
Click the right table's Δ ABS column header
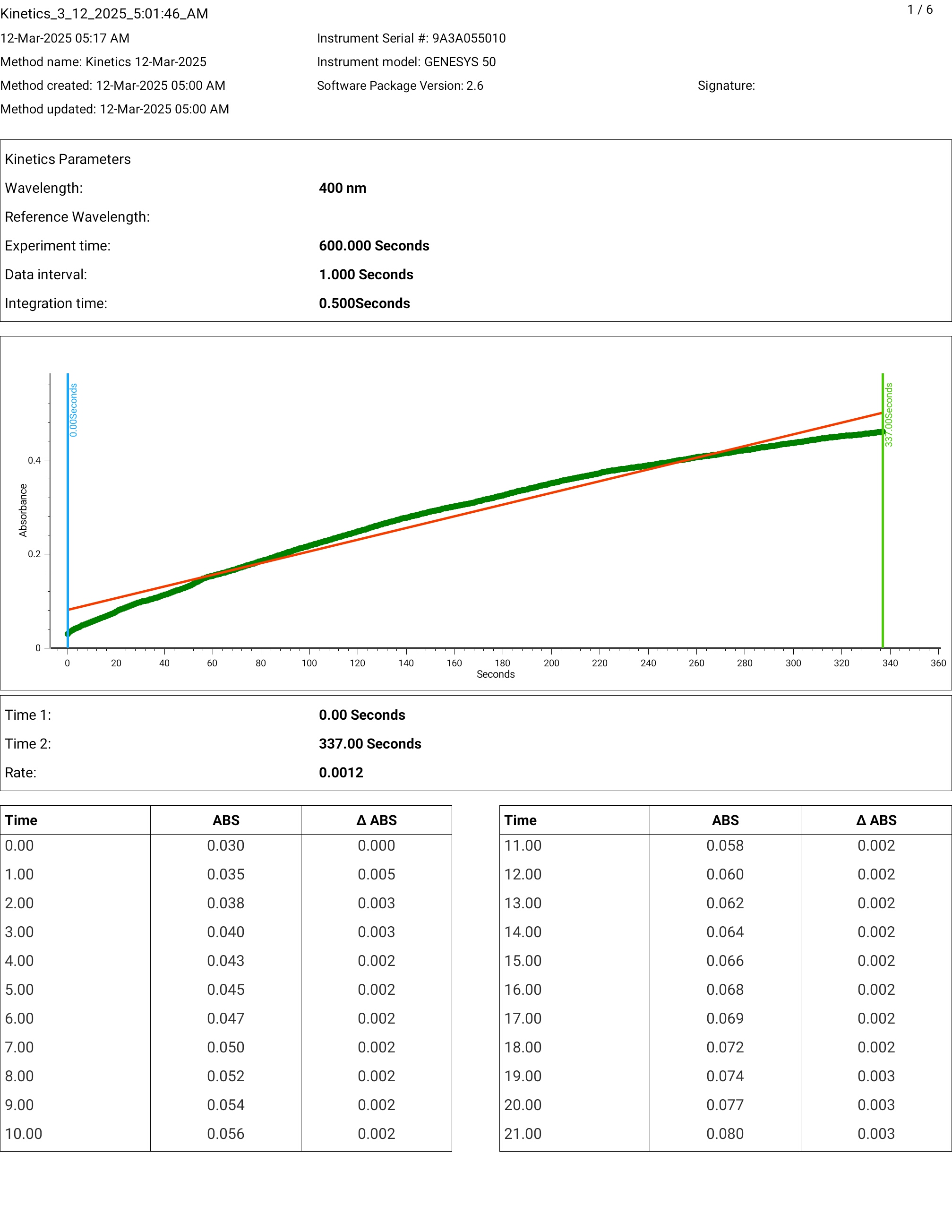click(876, 820)
